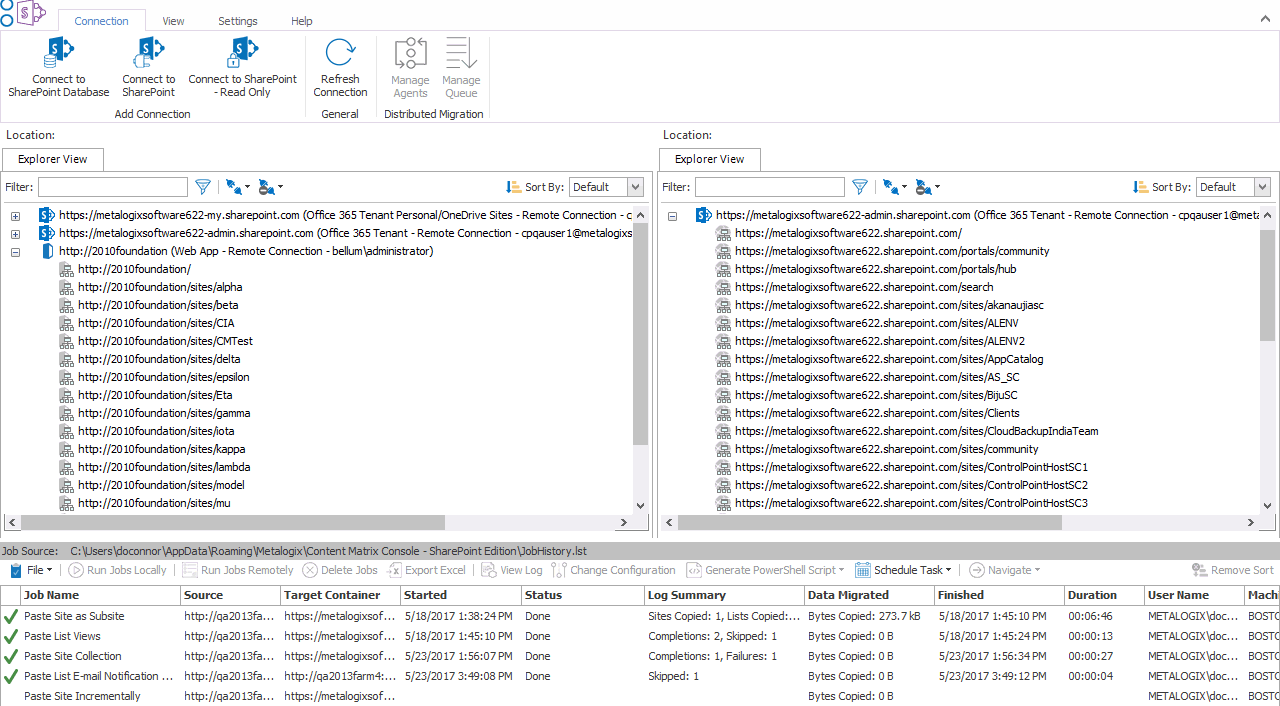Collapse the 2010foundation web app node
1280x706 pixels.
(x=15, y=252)
